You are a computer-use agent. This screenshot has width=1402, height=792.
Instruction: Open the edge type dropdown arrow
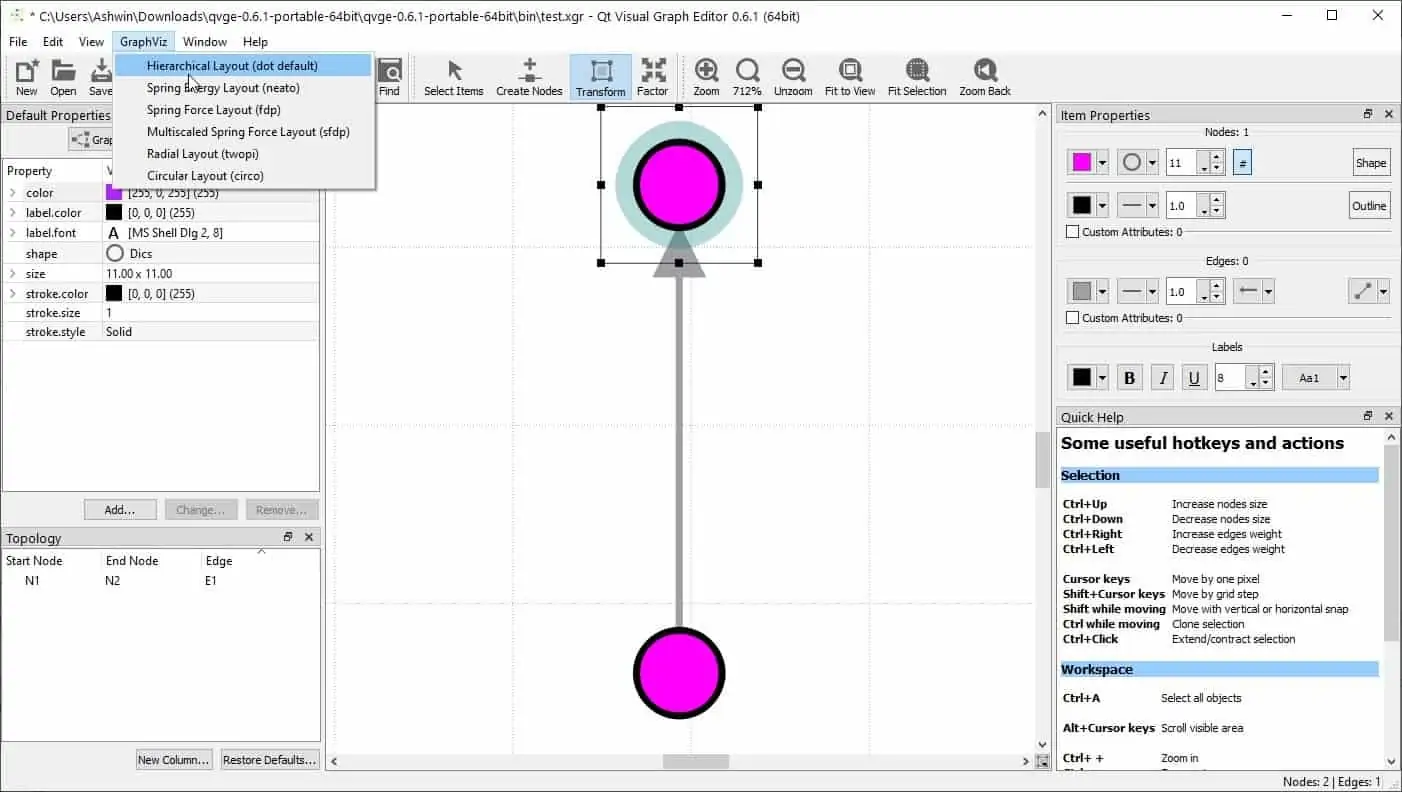pos(1384,291)
